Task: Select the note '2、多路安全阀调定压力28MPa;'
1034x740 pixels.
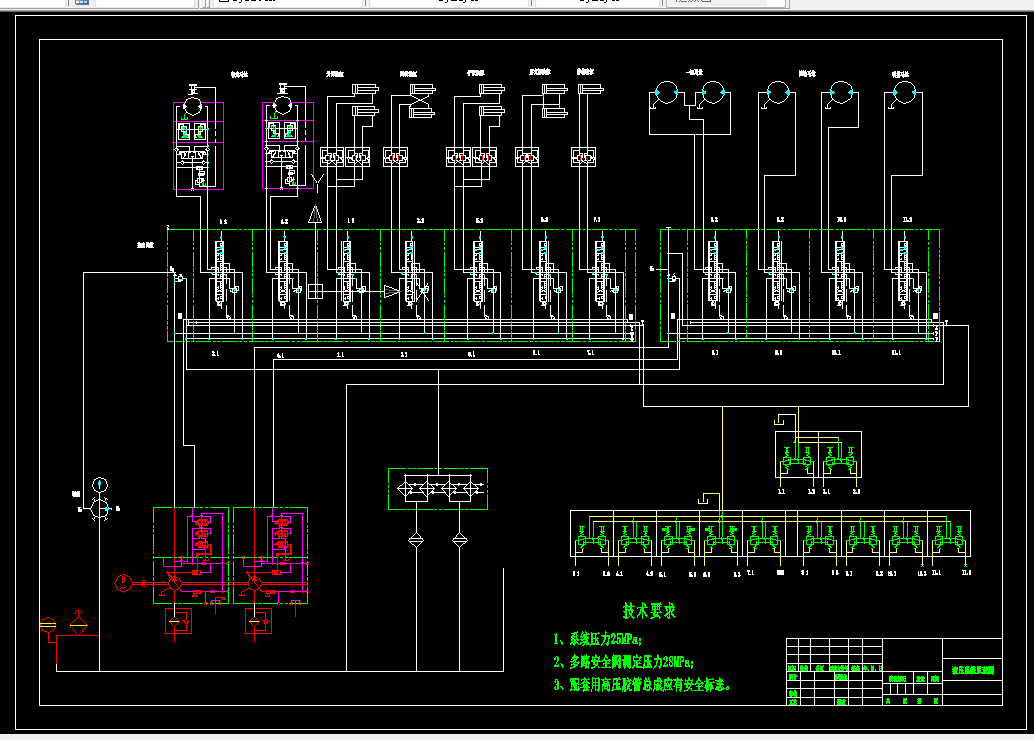Action: (623, 662)
